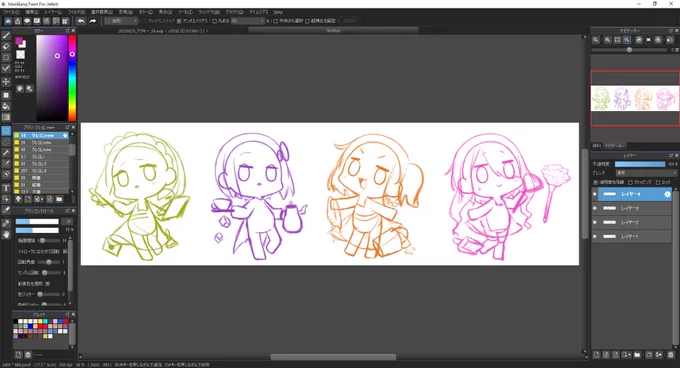Click the navigator preview thumbnail
Screen dimensions: 680x368
coord(635,98)
